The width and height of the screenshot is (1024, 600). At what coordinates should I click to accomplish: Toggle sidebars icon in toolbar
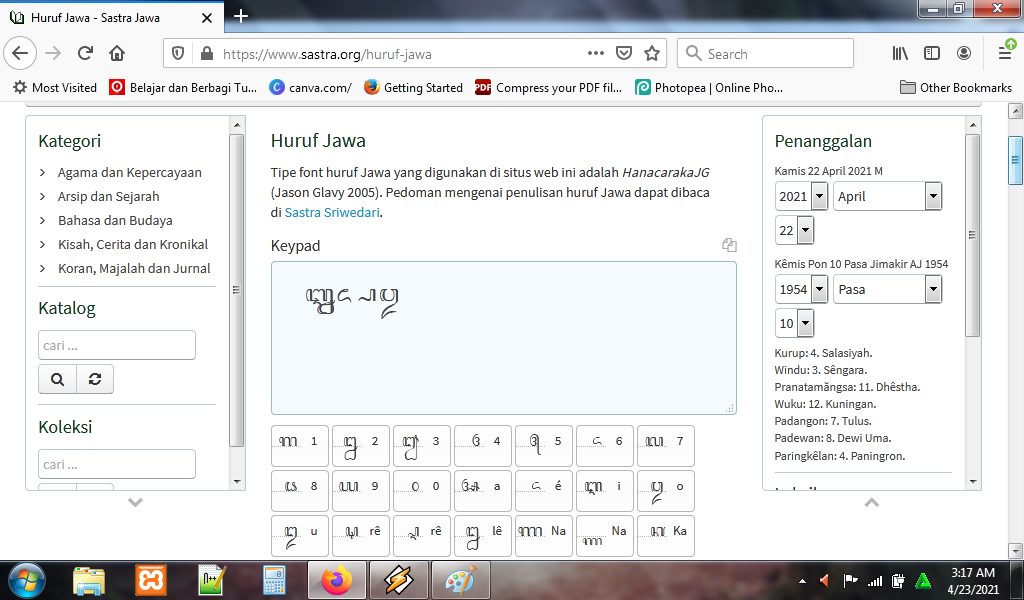pos(932,54)
